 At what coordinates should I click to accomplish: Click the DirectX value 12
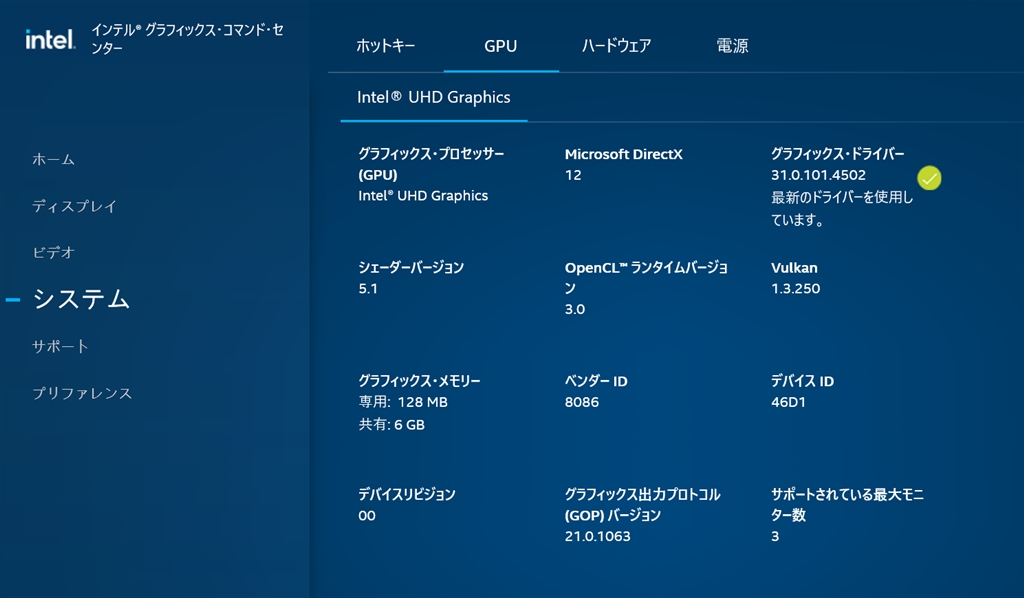click(x=573, y=175)
